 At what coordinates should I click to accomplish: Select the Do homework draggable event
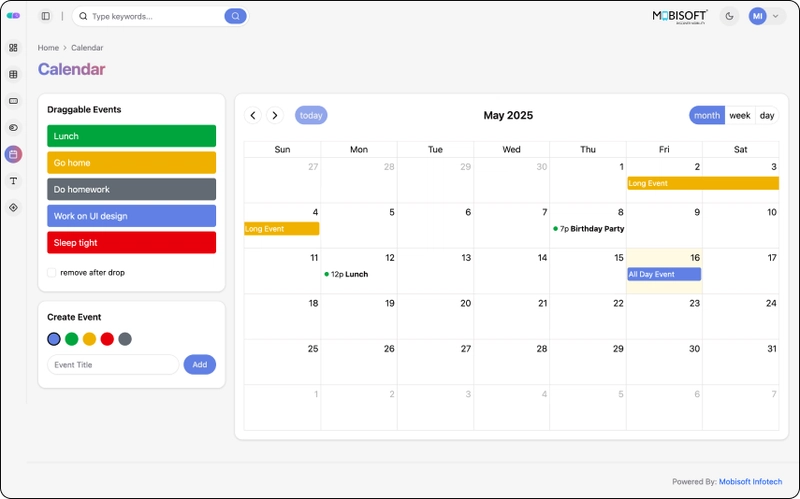tap(132, 189)
